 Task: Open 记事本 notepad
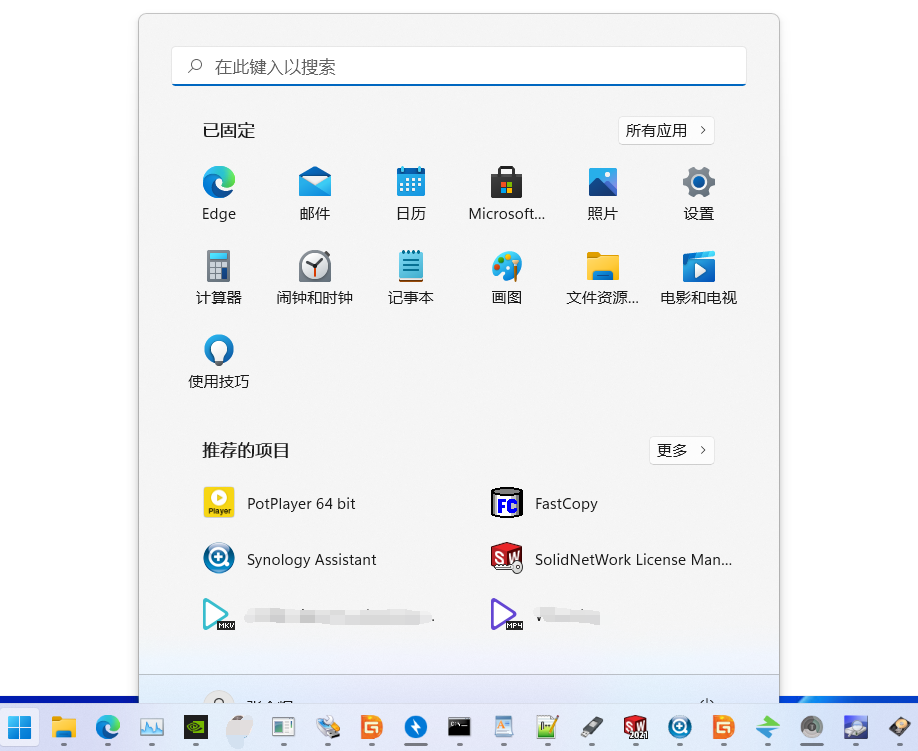tap(410, 277)
